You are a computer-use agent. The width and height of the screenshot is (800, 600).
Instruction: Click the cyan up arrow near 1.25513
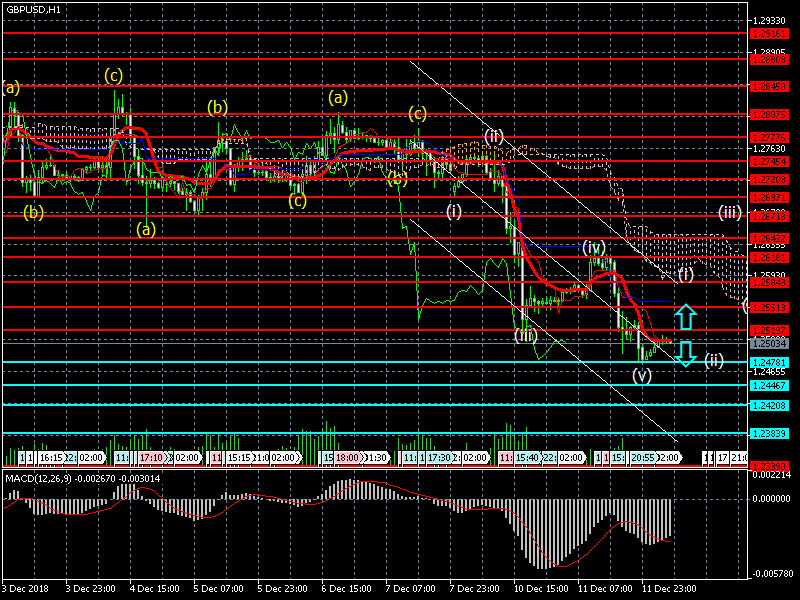[x=686, y=316]
